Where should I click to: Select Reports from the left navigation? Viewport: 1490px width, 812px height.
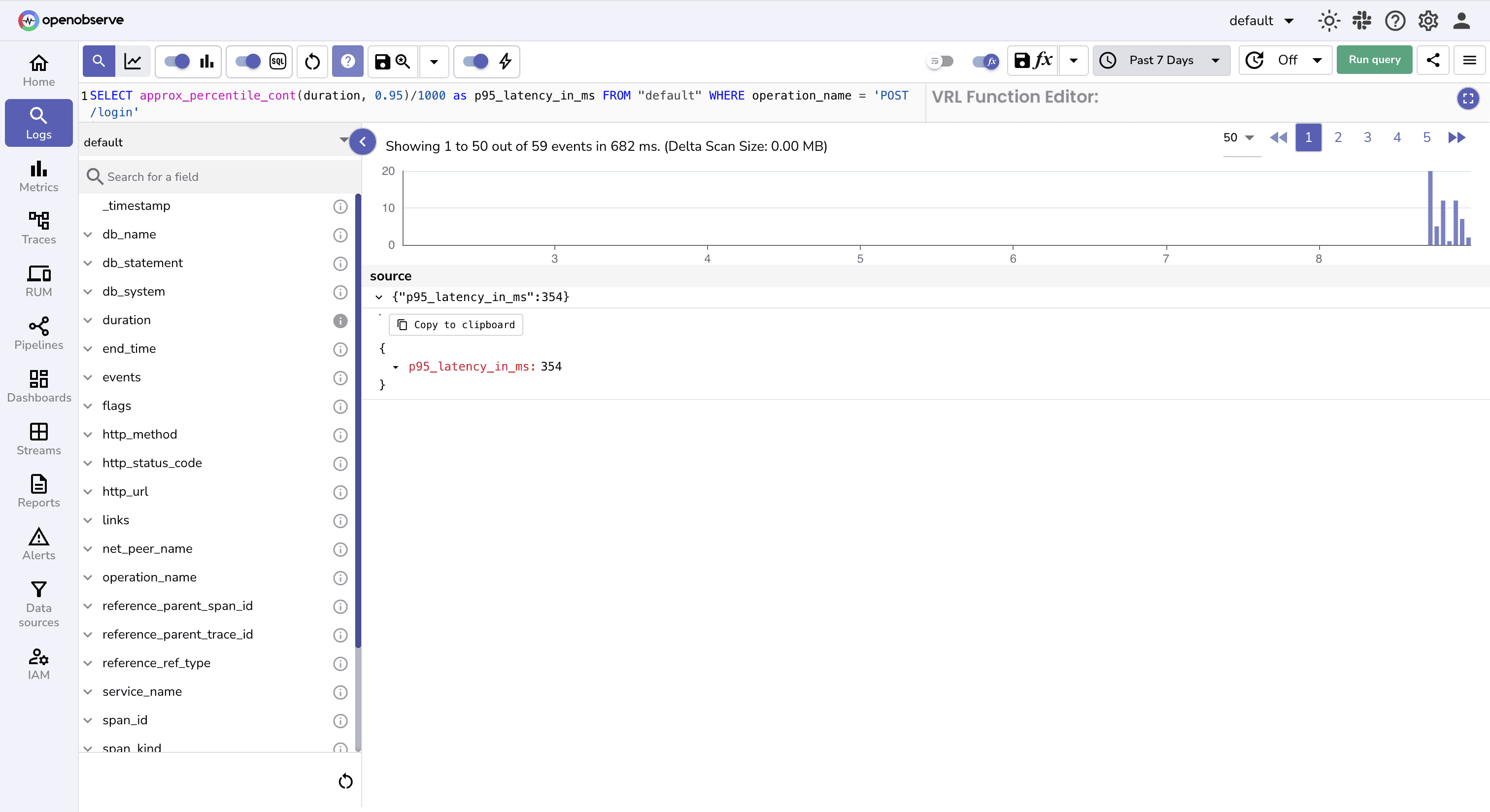(38, 491)
